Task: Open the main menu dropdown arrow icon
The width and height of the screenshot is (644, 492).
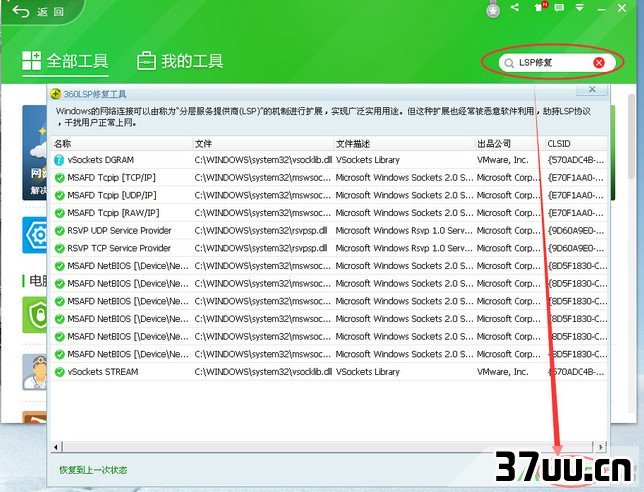Action: pyautogui.click(x=580, y=7)
